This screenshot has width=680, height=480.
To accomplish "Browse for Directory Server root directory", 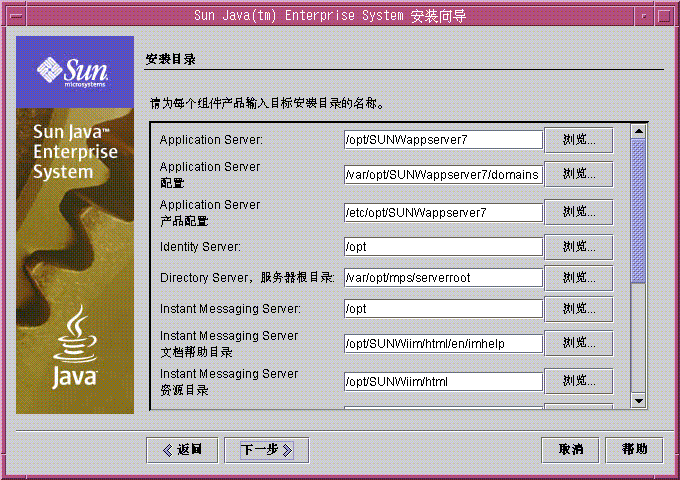I will click(579, 278).
